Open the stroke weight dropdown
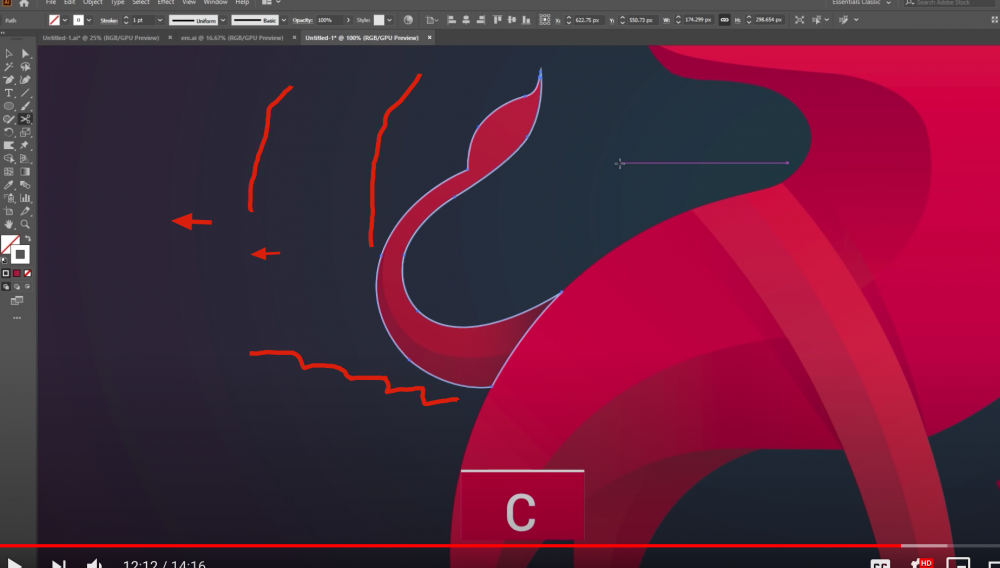 [x=160, y=20]
